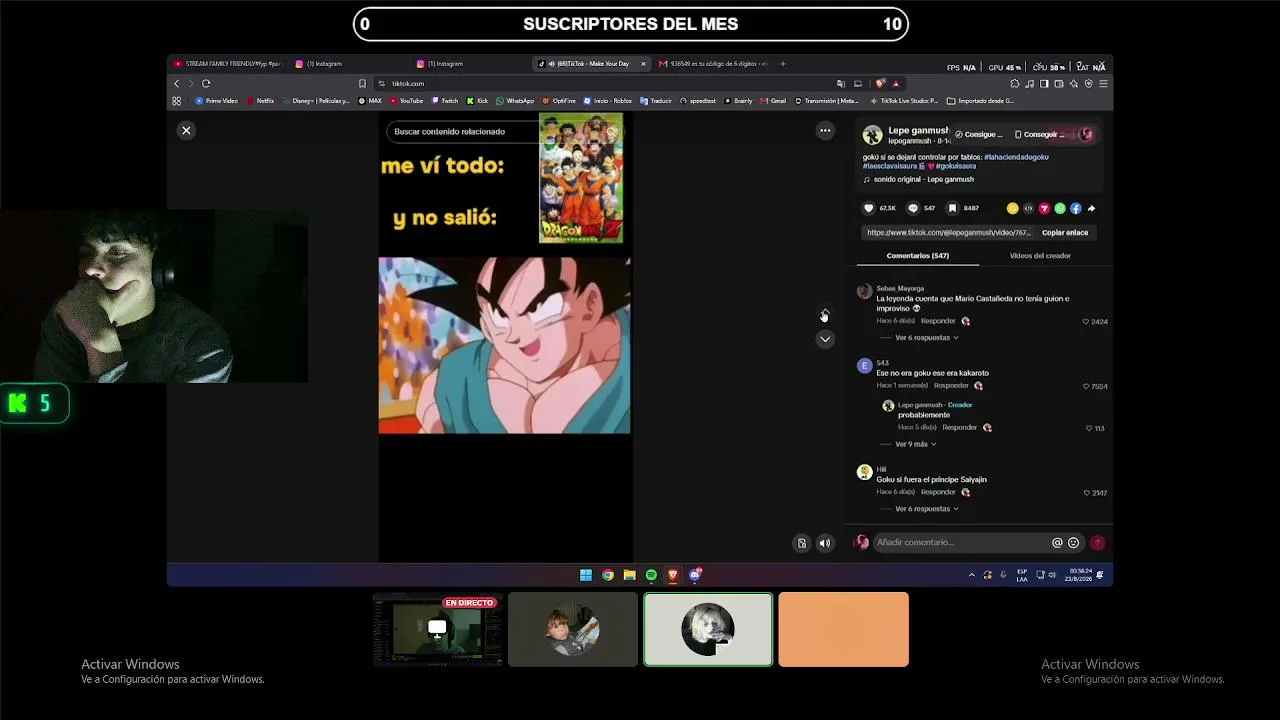Share the video to WhatsApp
This screenshot has width=1280, height=720.
(1060, 208)
